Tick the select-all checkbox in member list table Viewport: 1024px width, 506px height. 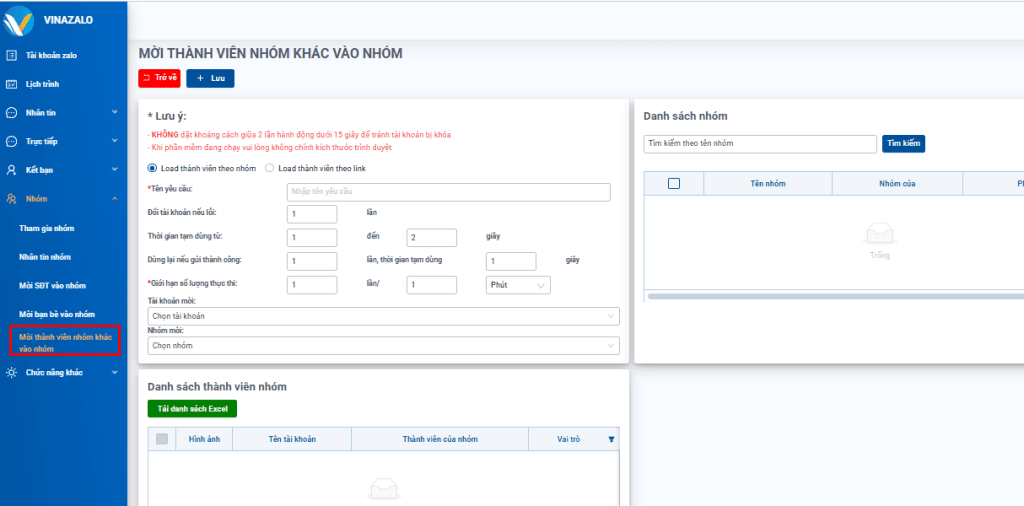162,439
